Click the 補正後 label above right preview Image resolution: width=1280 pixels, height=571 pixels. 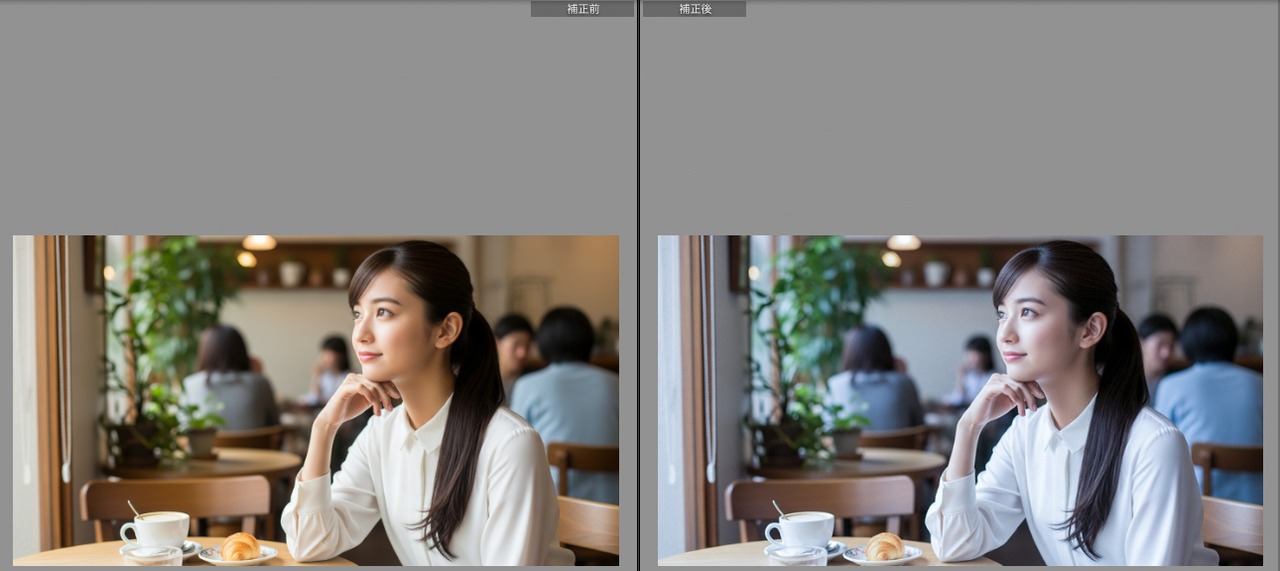pyautogui.click(x=694, y=9)
